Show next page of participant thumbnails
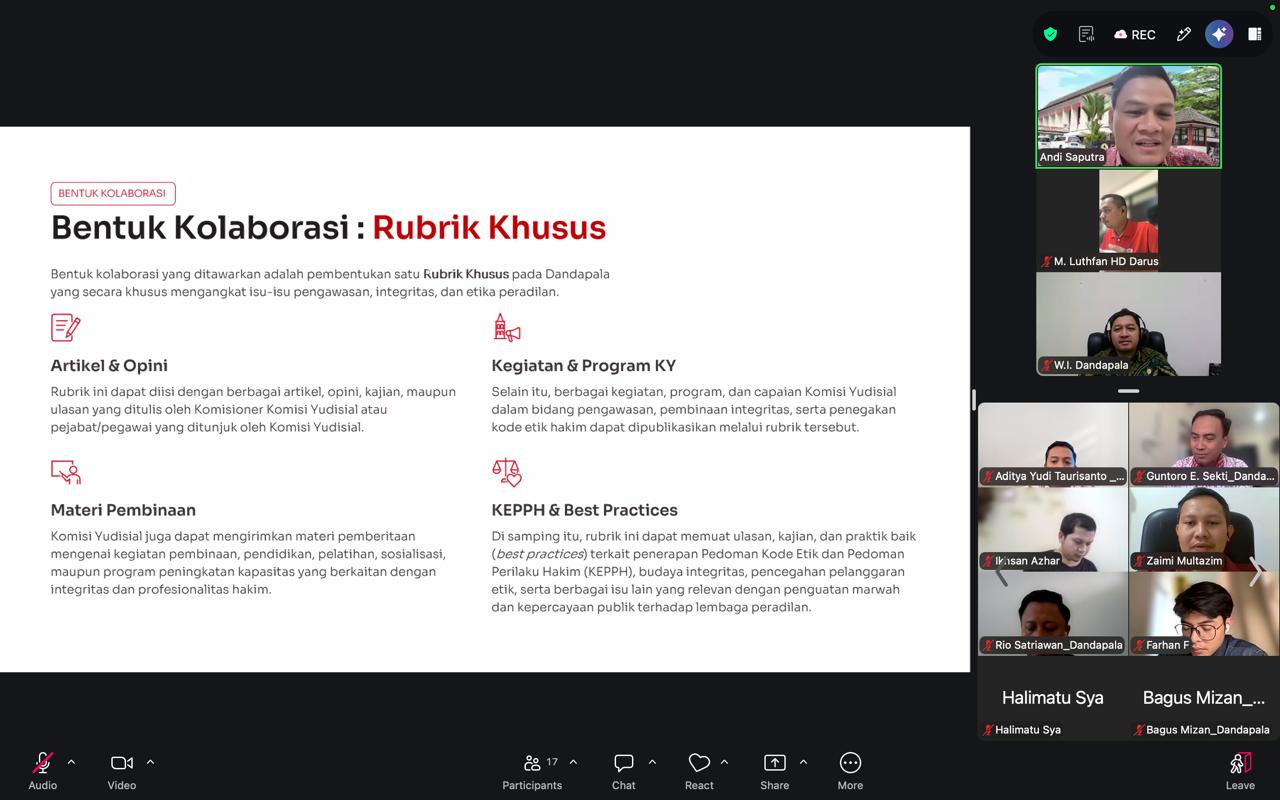 coord(1257,571)
